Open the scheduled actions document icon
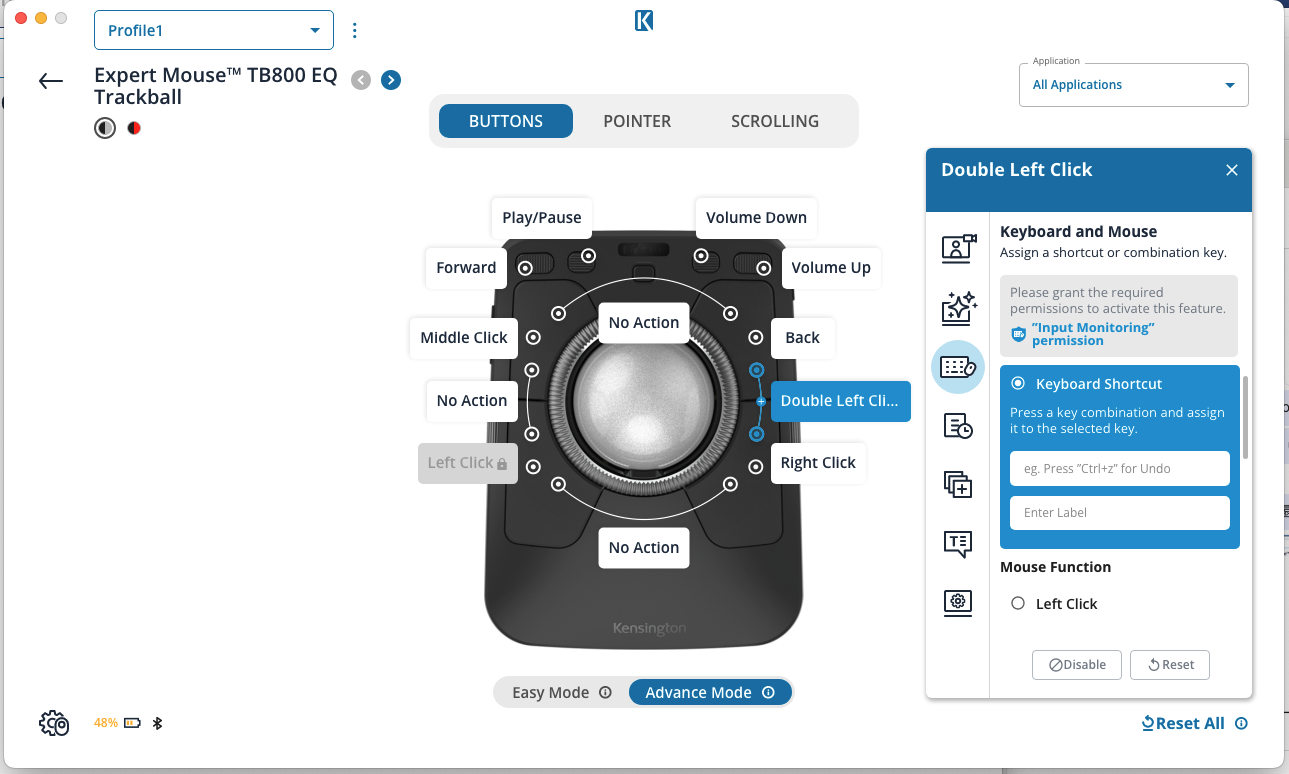Image resolution: width=1289 pixels, height=774 pixels. tap(958, 425)
